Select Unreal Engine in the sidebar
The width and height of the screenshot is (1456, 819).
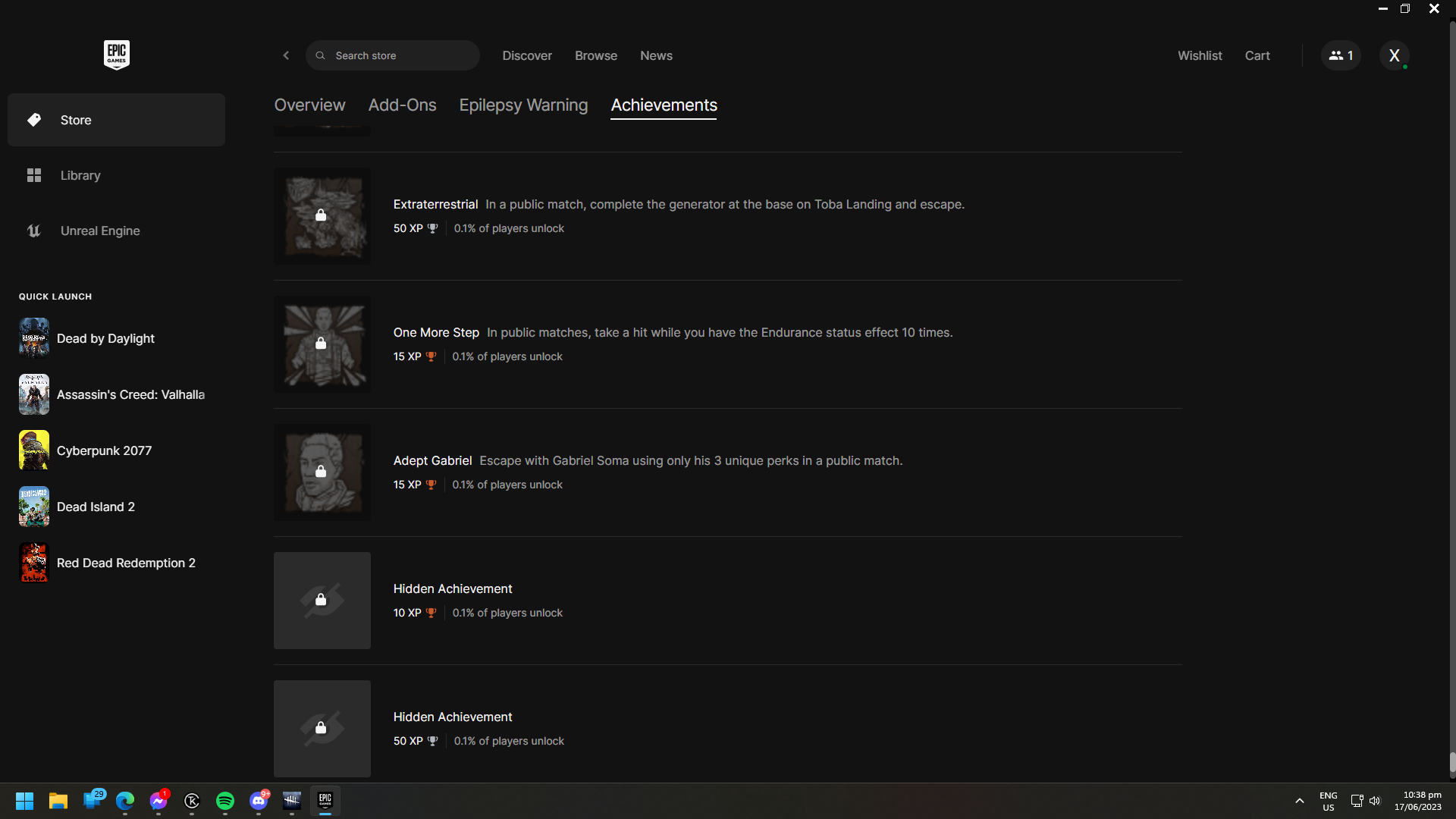tap(116, 231)
